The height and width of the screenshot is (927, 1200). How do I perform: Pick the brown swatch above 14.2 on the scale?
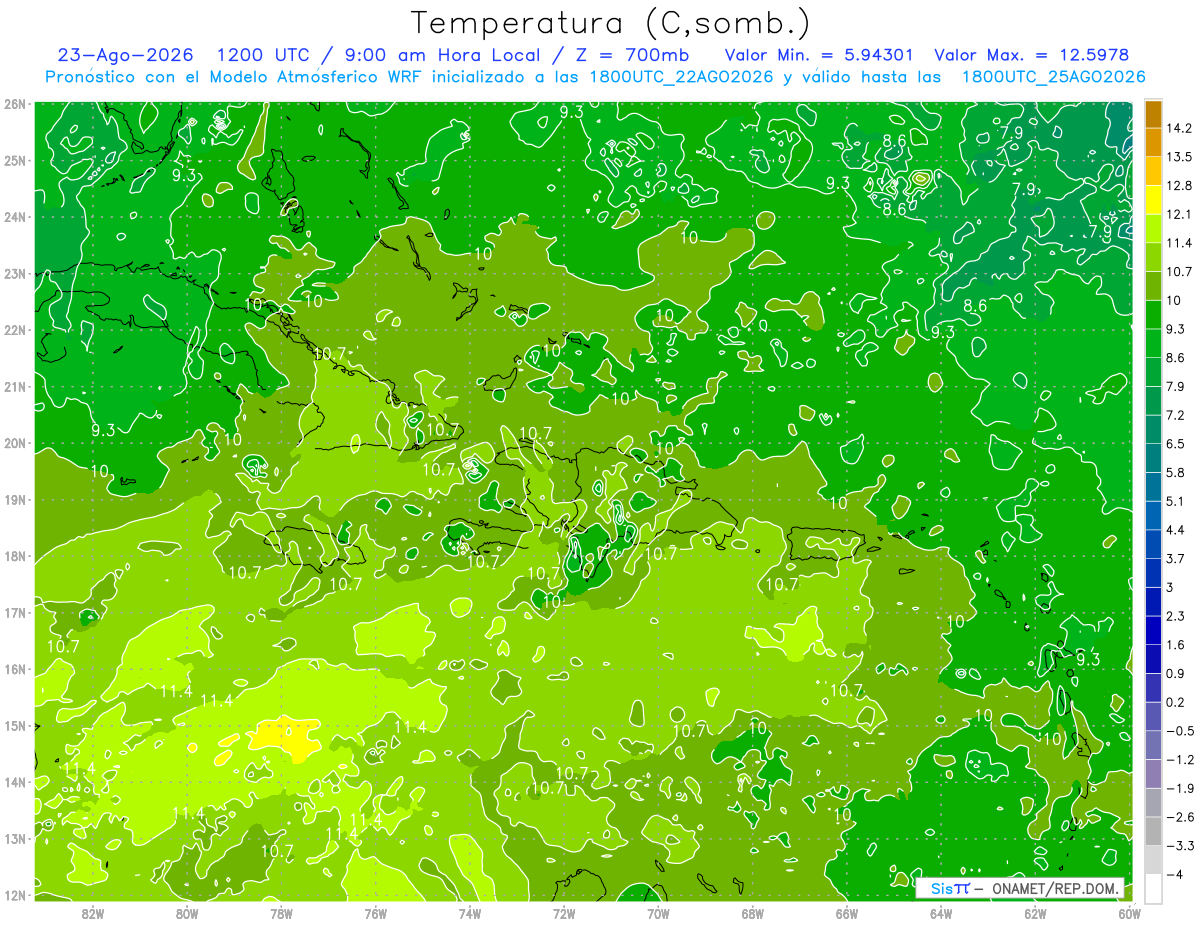pos(1153,114)
